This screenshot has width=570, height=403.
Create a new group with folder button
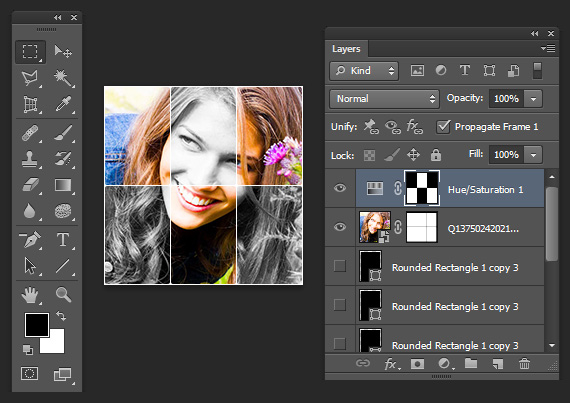[471, 363]
